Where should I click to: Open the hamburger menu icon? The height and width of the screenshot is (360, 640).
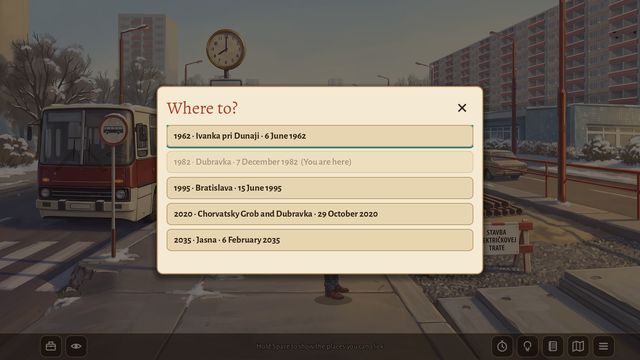point(603,347)
